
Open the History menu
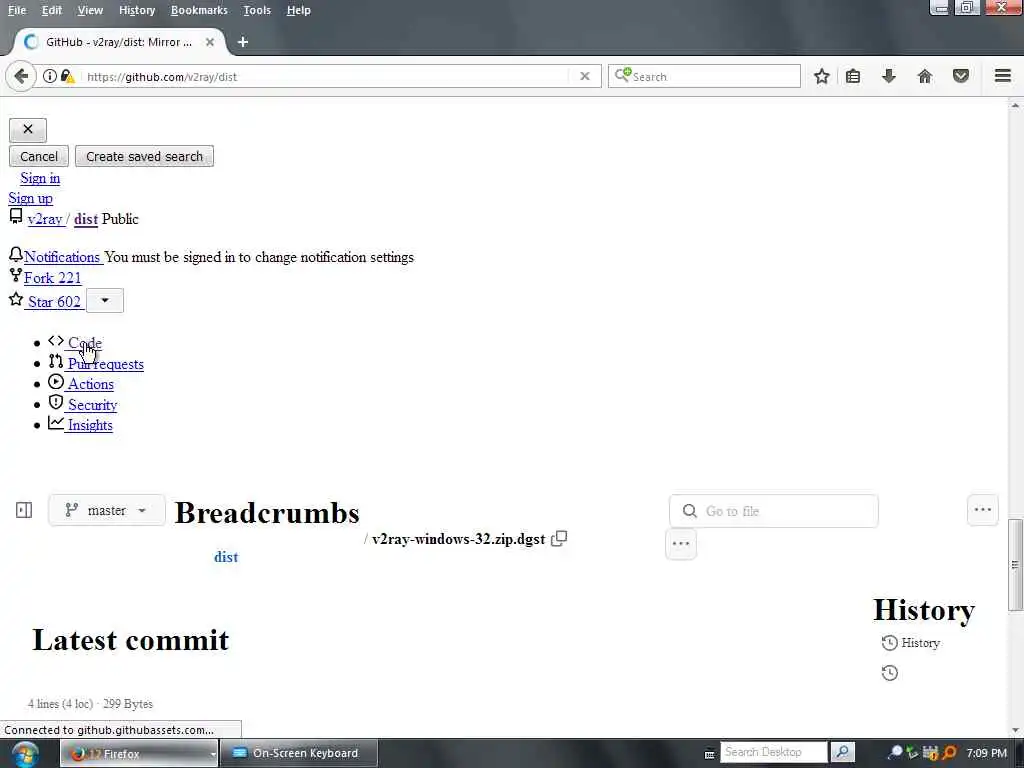(x=137, y=10)
